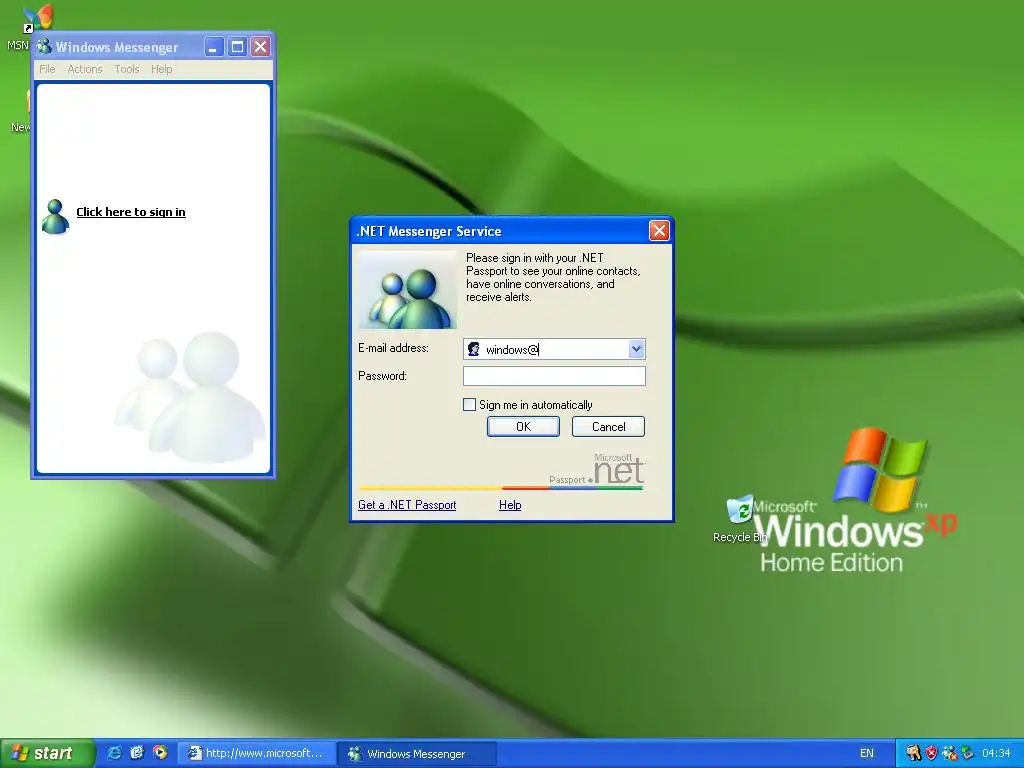Image resolution: width=1024 pixels, height=768 pixels.
Task: Click the Windows Messenger tray icon
Action: 950,754
